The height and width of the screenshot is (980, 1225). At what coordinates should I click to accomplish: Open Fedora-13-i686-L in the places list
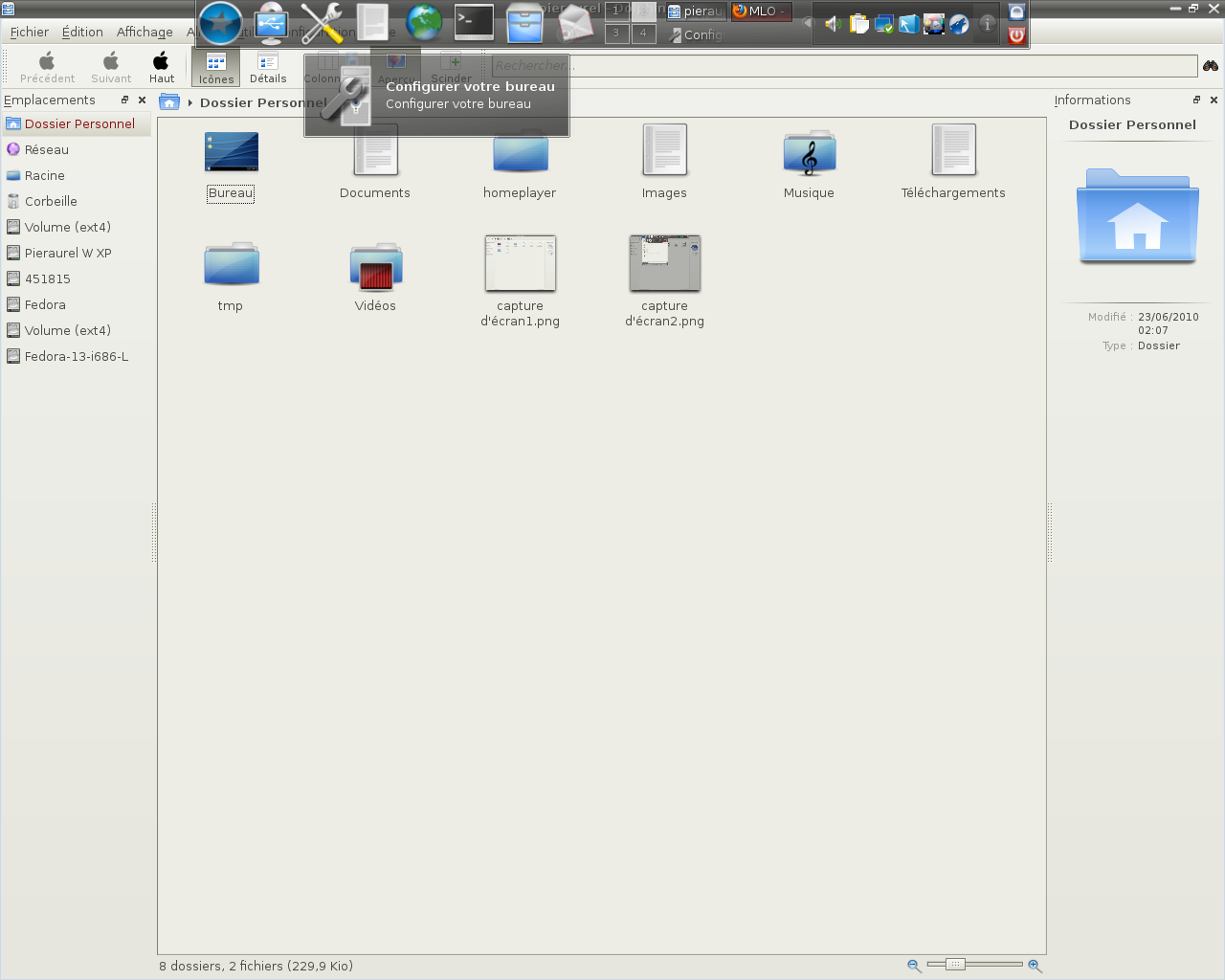coord(76,356)
